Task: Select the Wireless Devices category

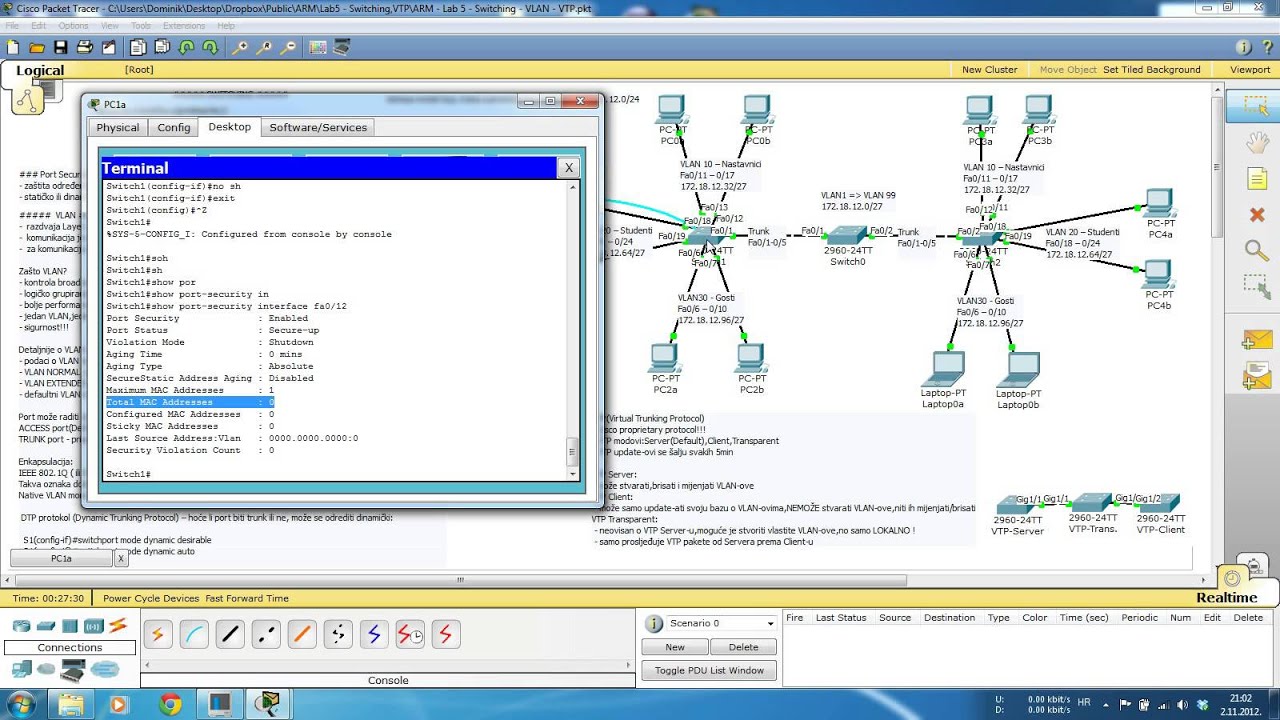Action: (93, 626)
